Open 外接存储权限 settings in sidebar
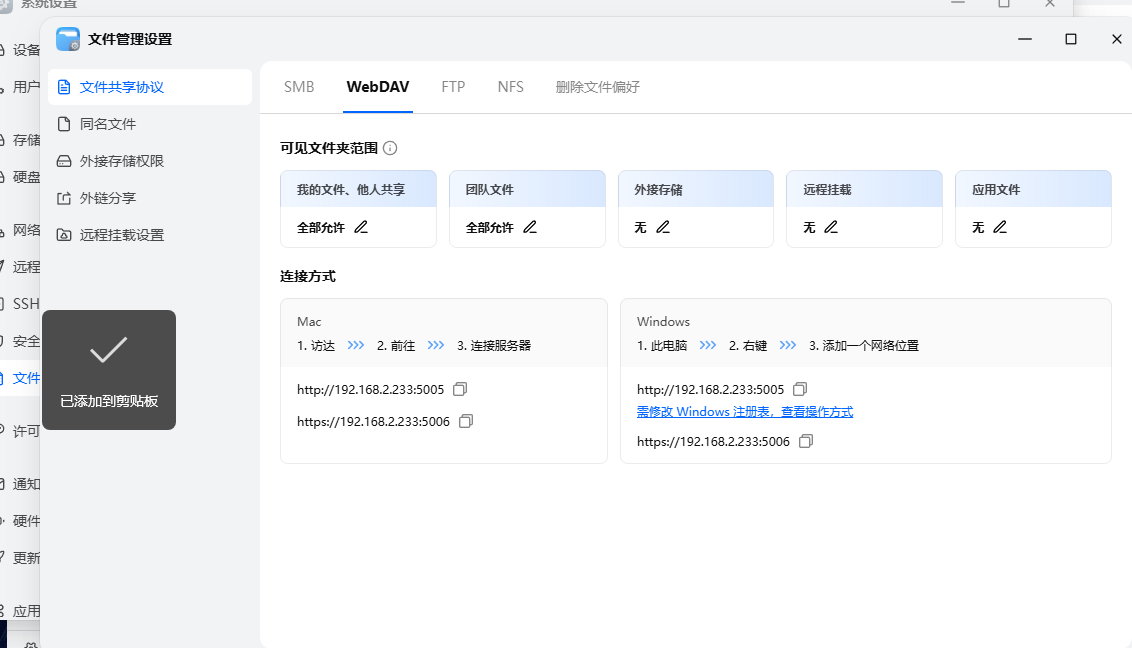The image size is (1132, 648). pos(121,161)
